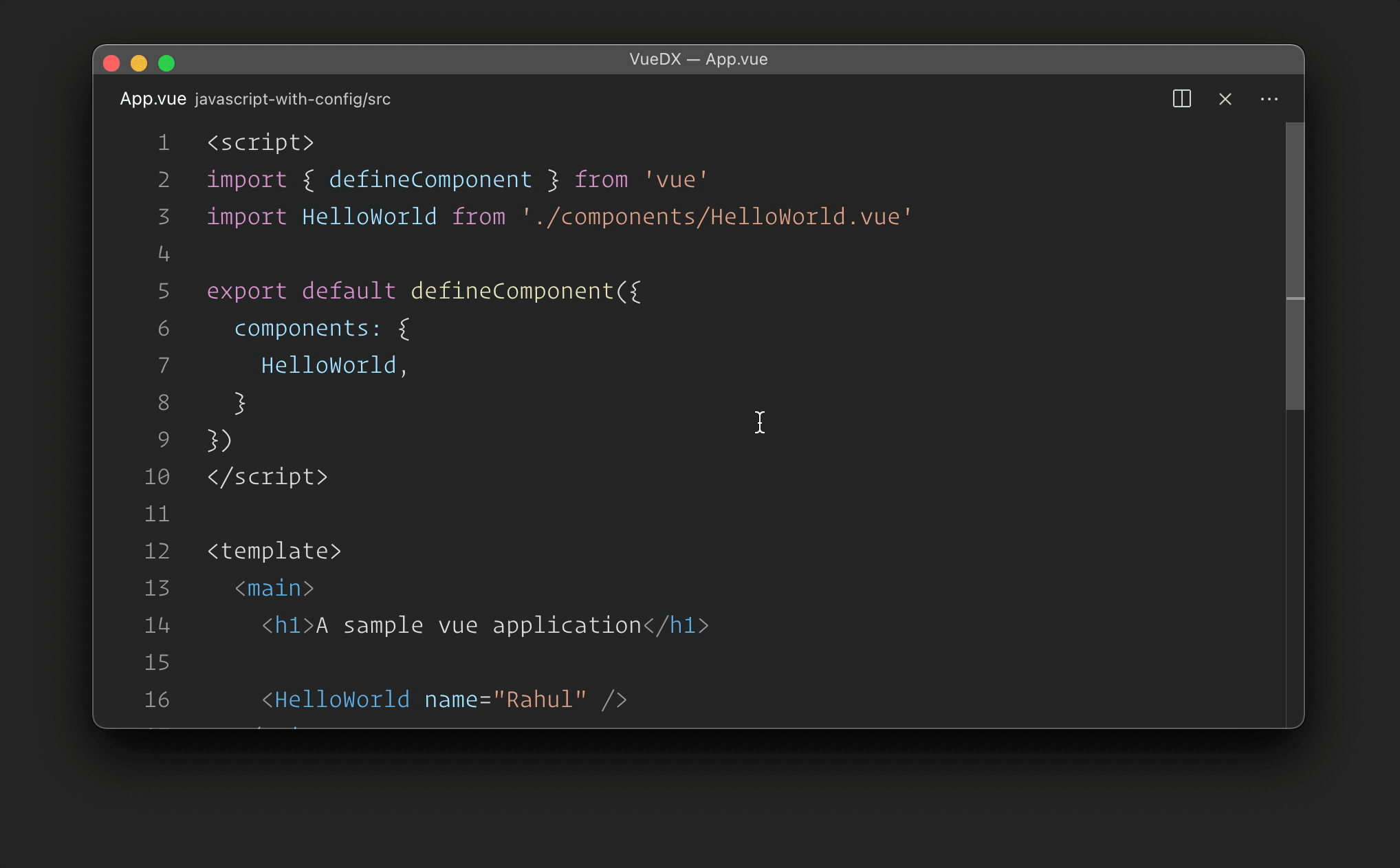Viewport: 1400px width, 868px height.
Task: Click the green fullscreen window button
Action: 166,63
